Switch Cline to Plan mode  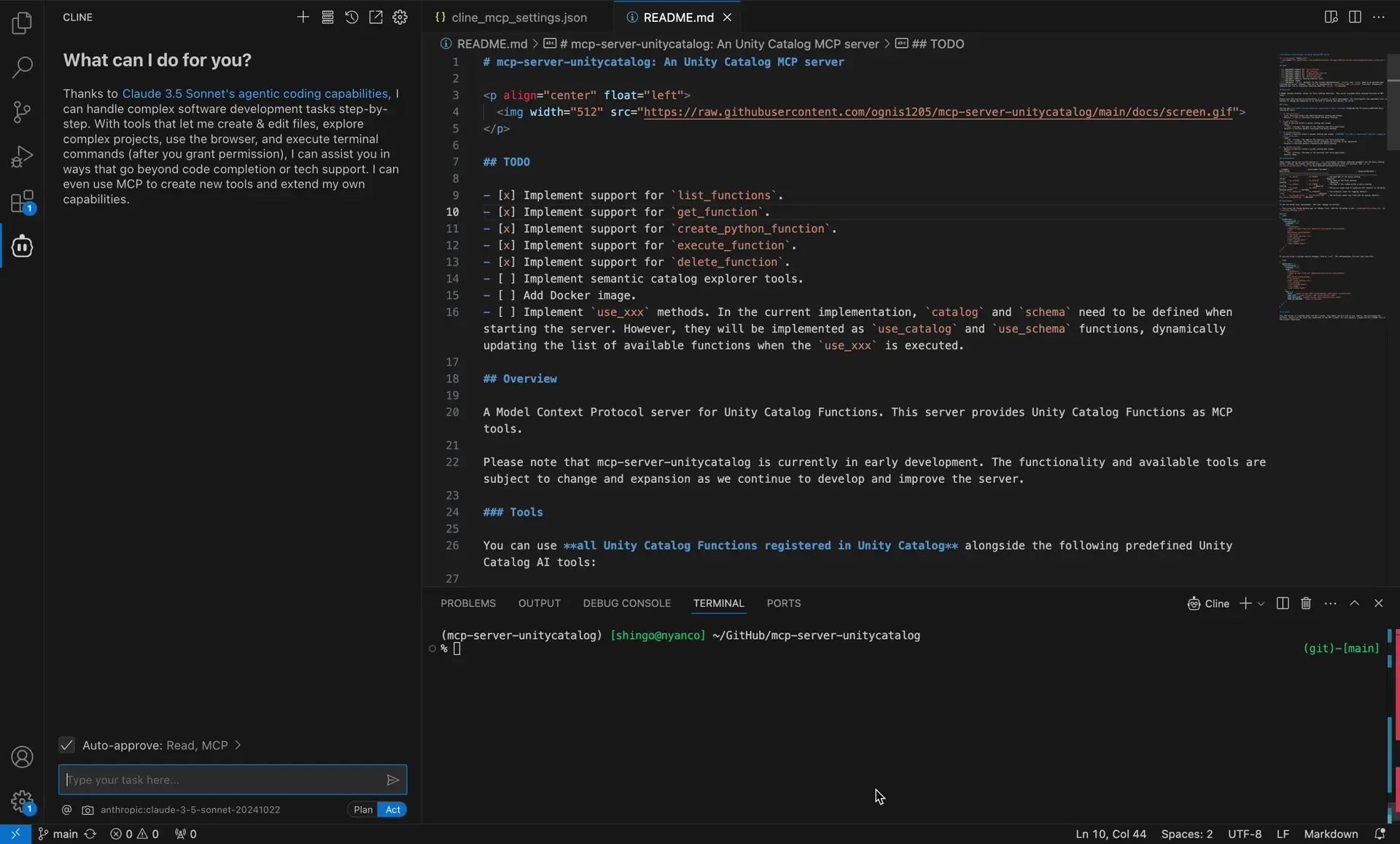362,810
